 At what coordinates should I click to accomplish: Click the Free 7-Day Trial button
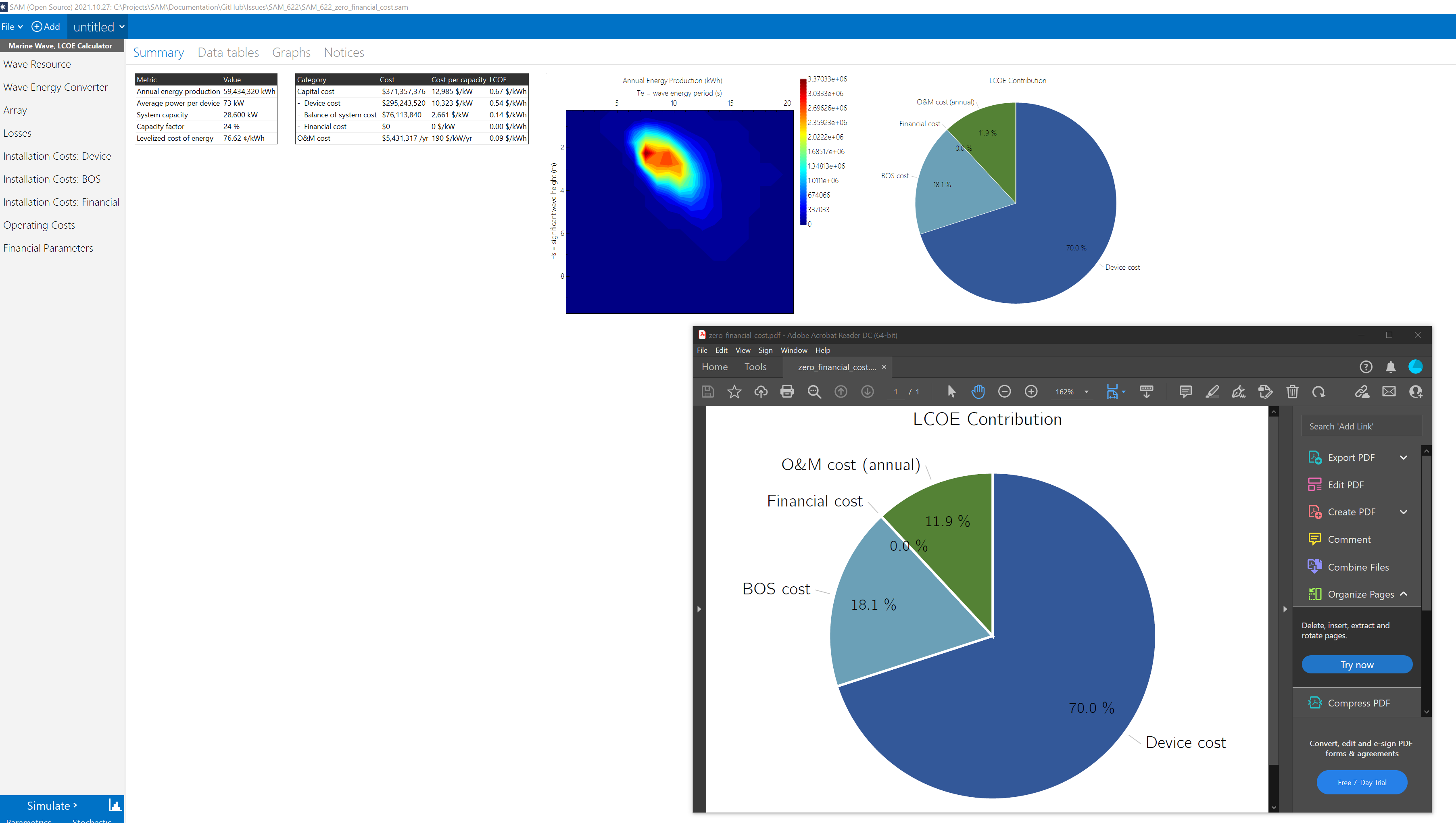pyautogui.click(x=1362, y=782)
